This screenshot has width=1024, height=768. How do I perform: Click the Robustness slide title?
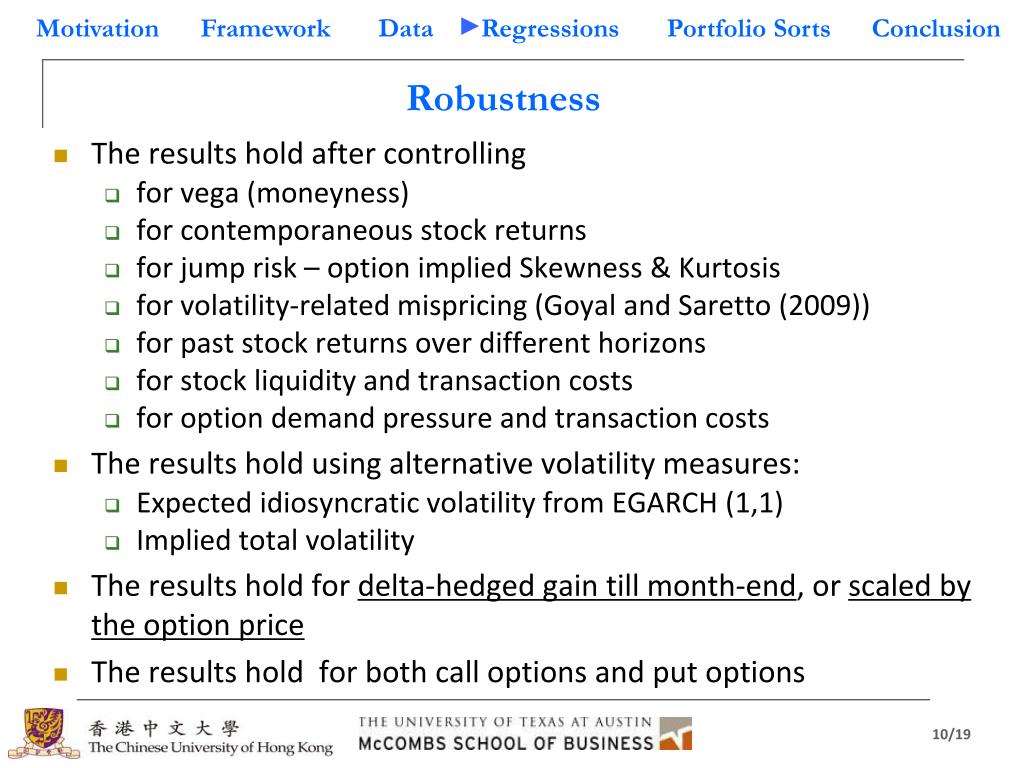pyautogui.click(x=503, y=99)
